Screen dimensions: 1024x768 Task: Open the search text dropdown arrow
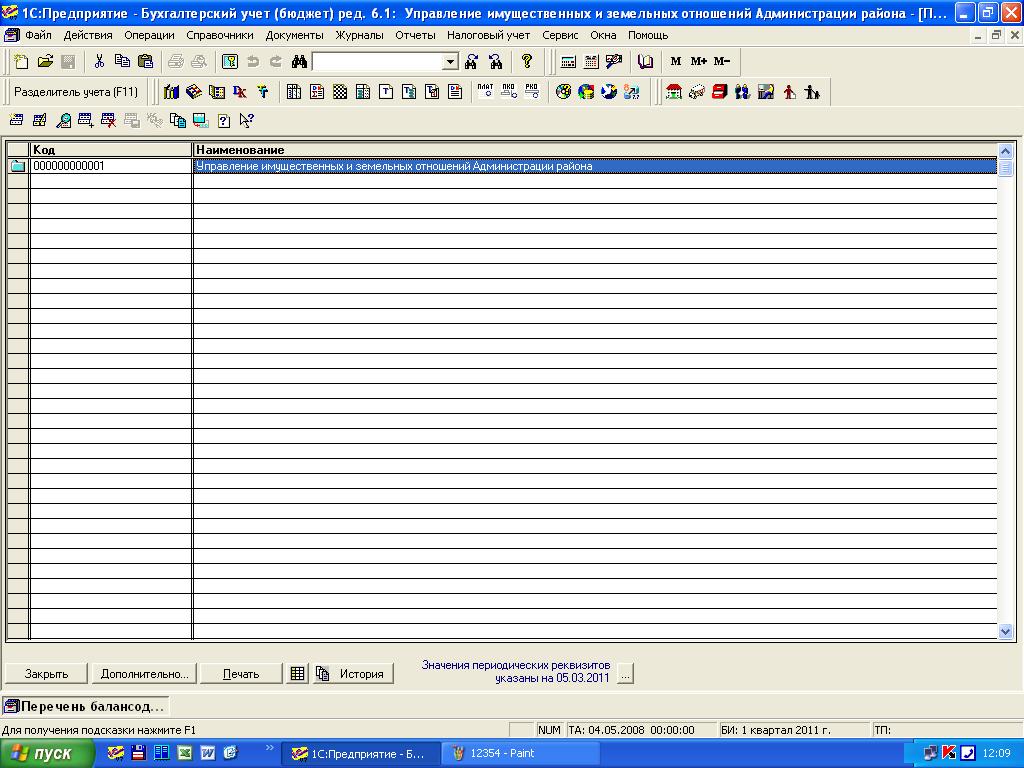tap(451, 62)
